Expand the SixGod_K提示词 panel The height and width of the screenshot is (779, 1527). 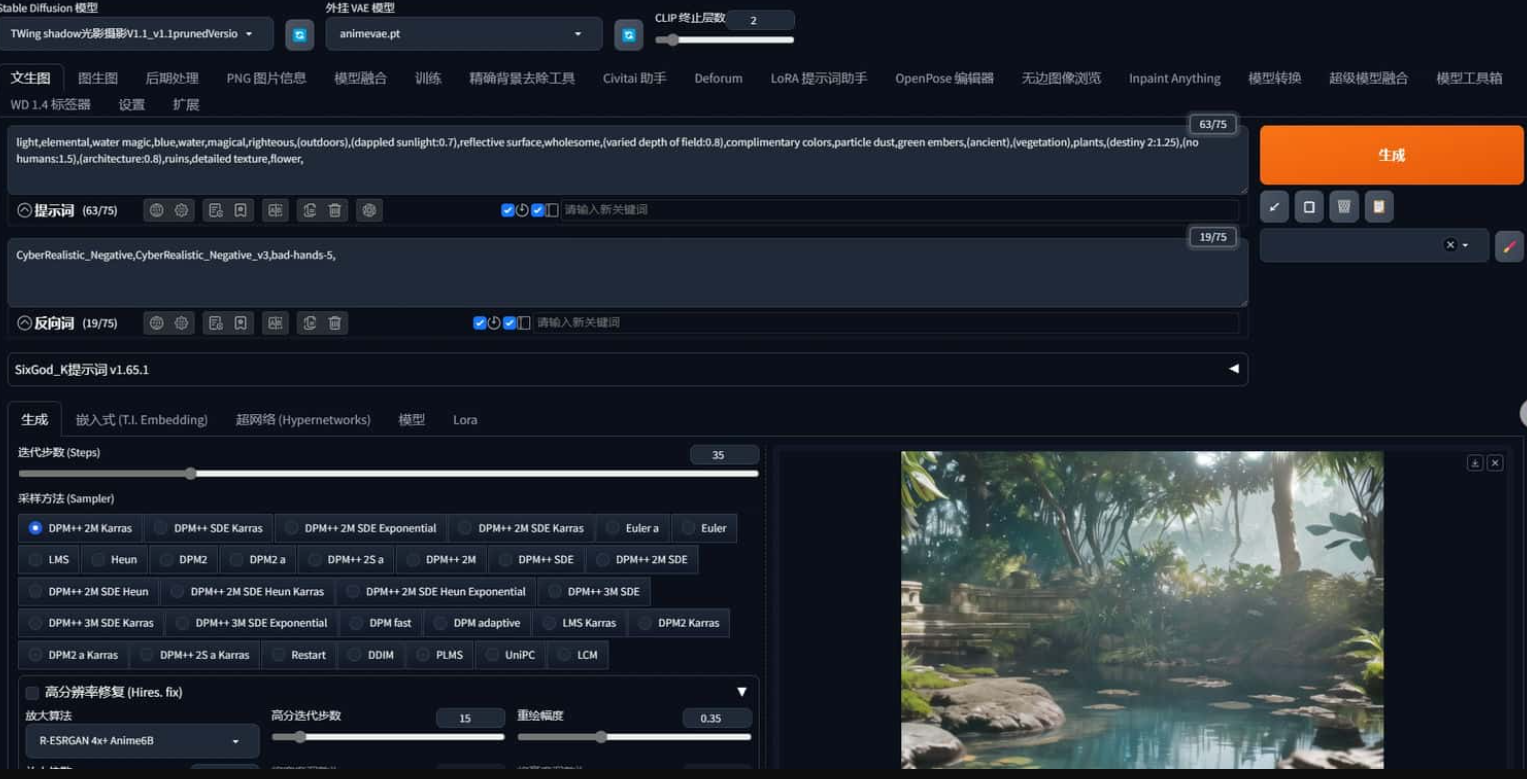(x=1233, y=369)
